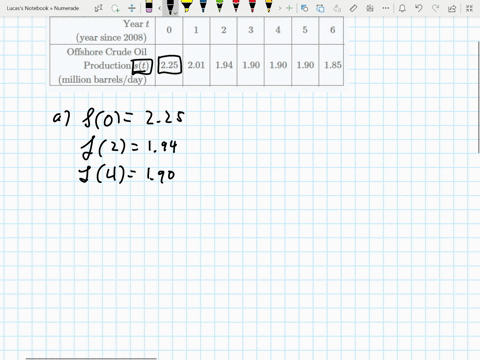This screenshot has height=360, width=480.
Task: Click table cell with value 2.01
Action: [x=196, y=65]
